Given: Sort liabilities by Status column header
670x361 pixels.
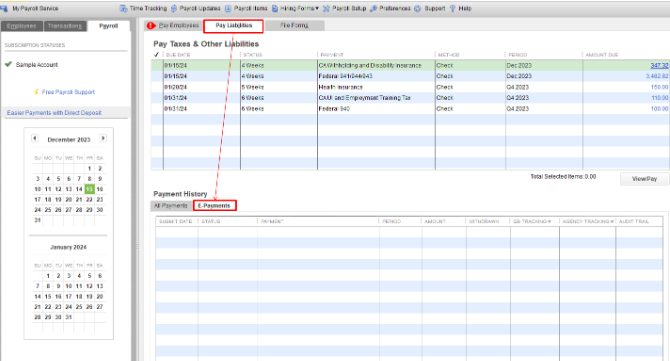Looking at the screenshot, I should pos(253,55).
